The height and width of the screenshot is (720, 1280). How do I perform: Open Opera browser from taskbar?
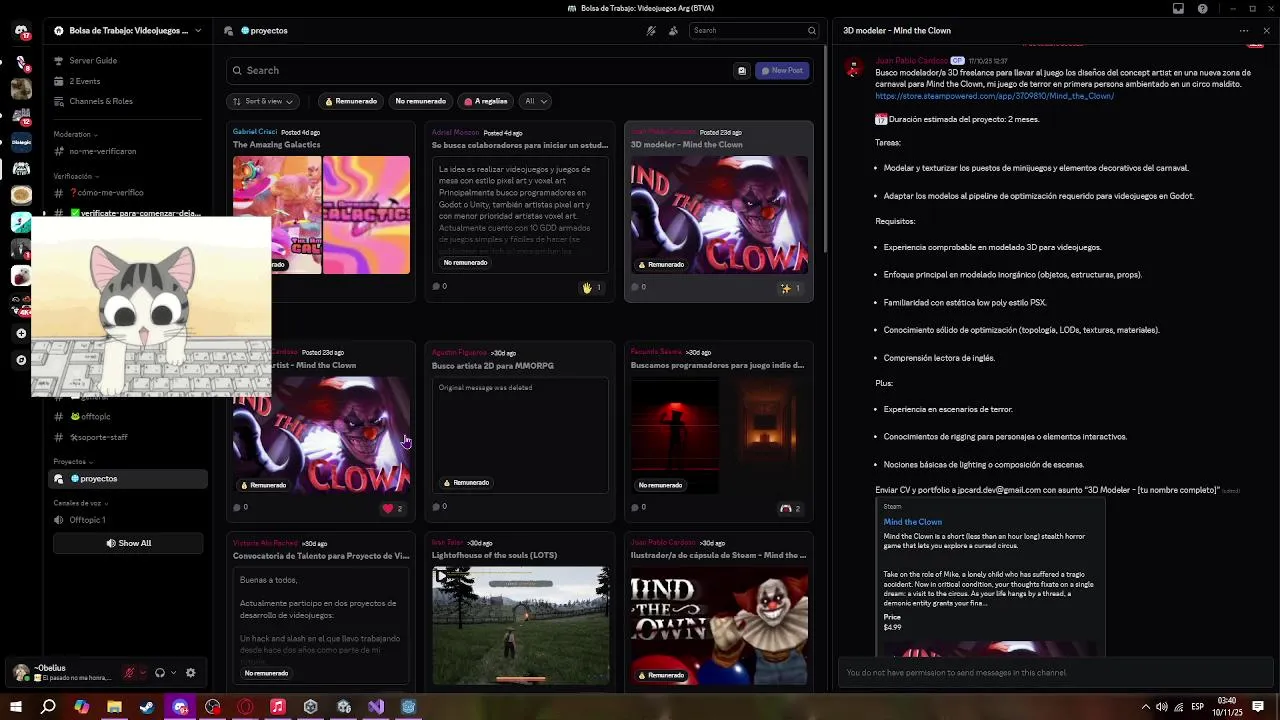(x=245, y=707)
